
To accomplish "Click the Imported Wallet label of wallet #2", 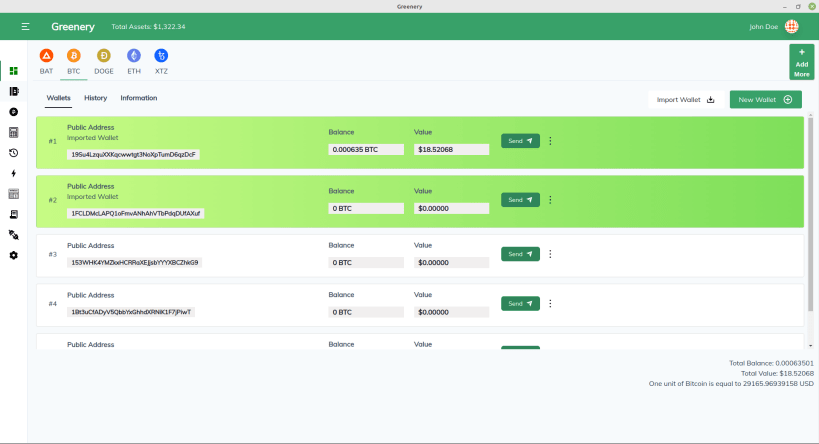I will pos(92,197).
